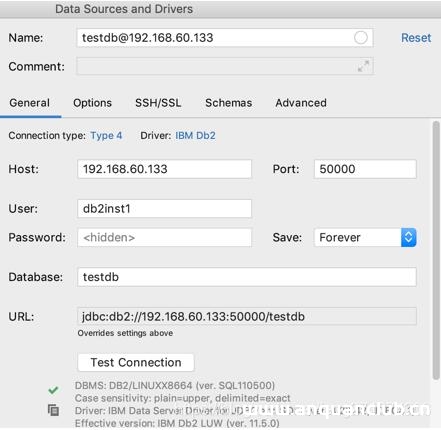Focus the Name input field
Viewport: 441px width, 430px height.
click(224, 38)
